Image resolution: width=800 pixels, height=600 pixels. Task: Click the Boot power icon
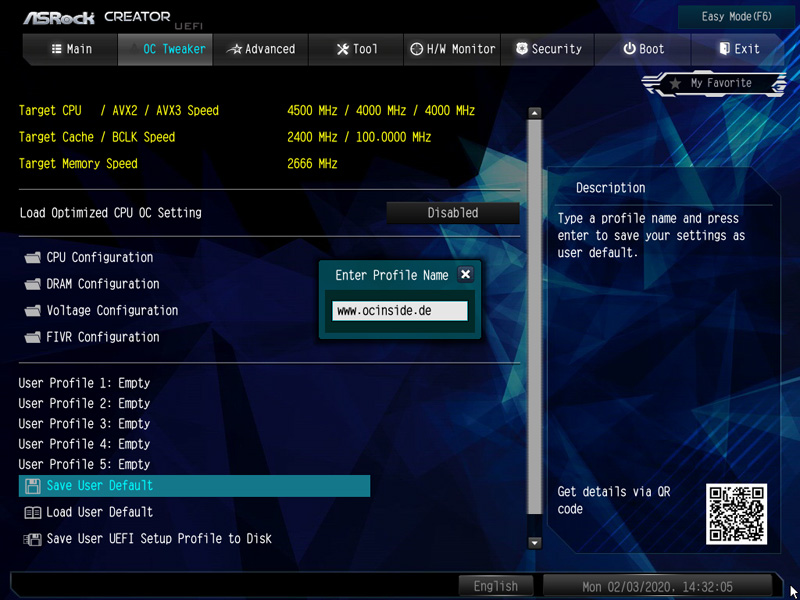[x=629, y=49]
